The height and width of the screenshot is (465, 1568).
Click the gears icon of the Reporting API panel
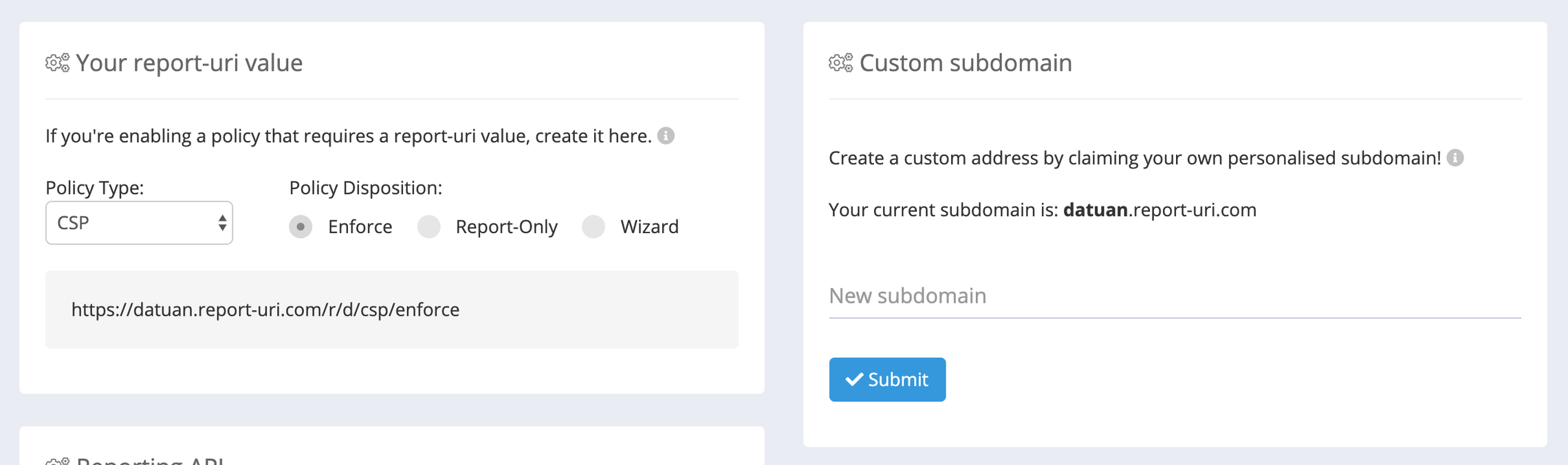point(58,461)
